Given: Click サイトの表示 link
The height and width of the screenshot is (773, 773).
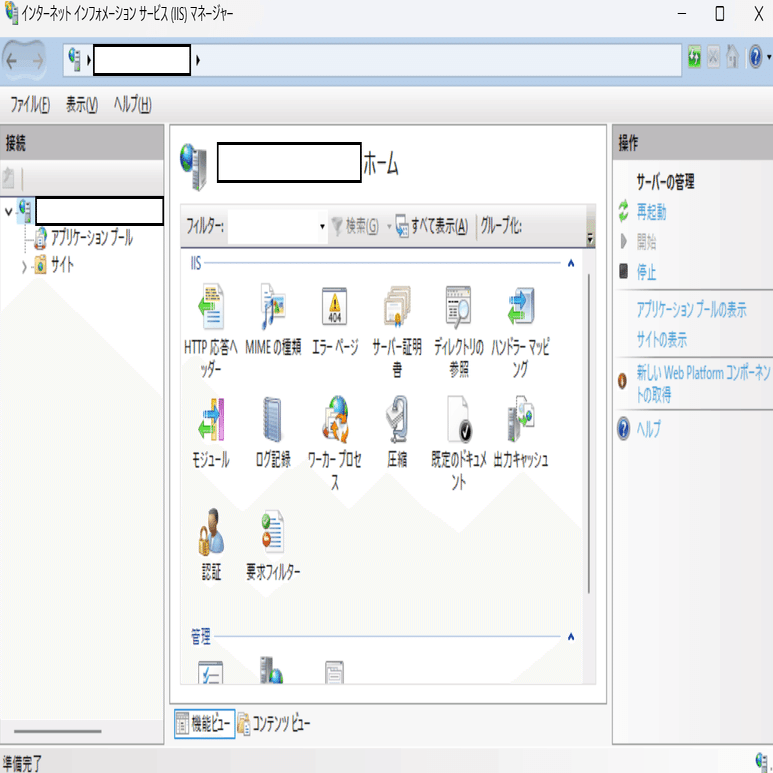Looking at the screenshot, I should pyautogui.click(x=661, y=339).
